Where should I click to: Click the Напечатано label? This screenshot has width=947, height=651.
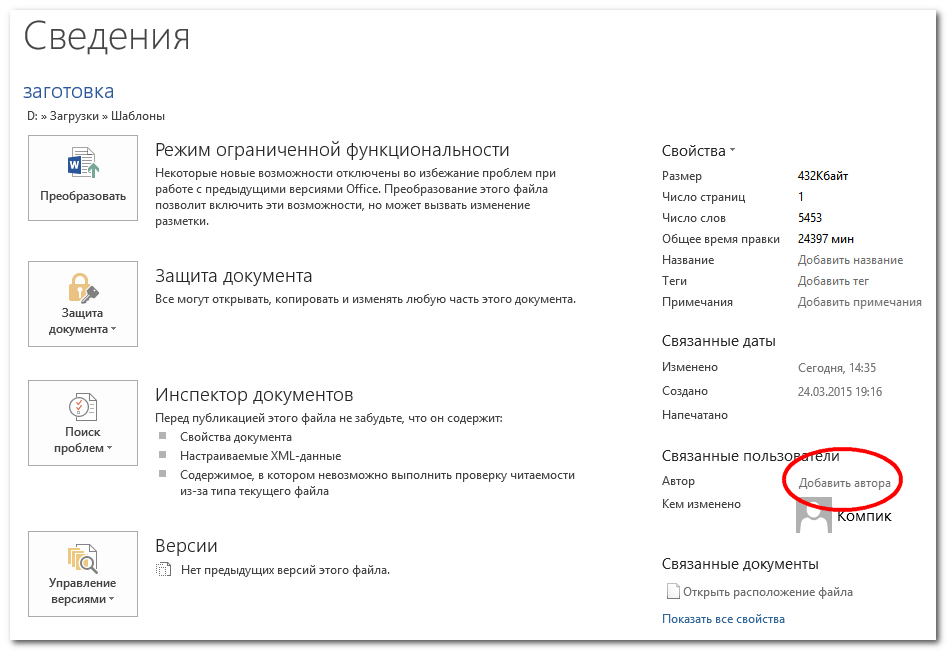[695, 415]
